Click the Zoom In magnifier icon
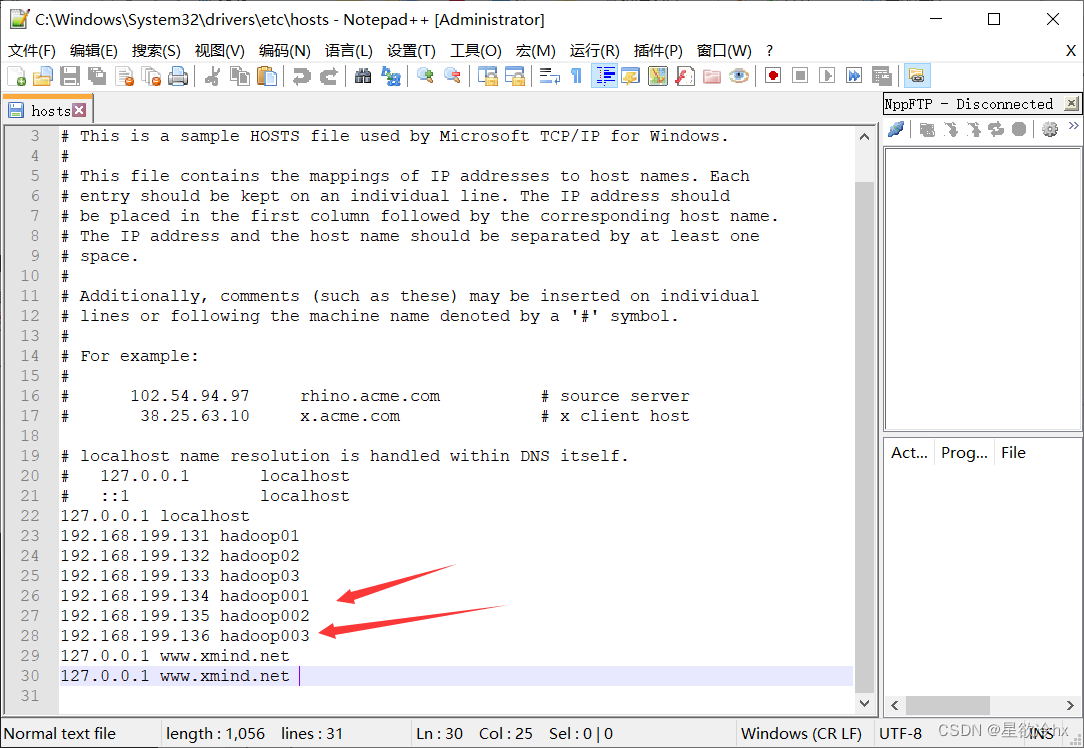Viewport: 1084px width, 748px height. [425, 76]
